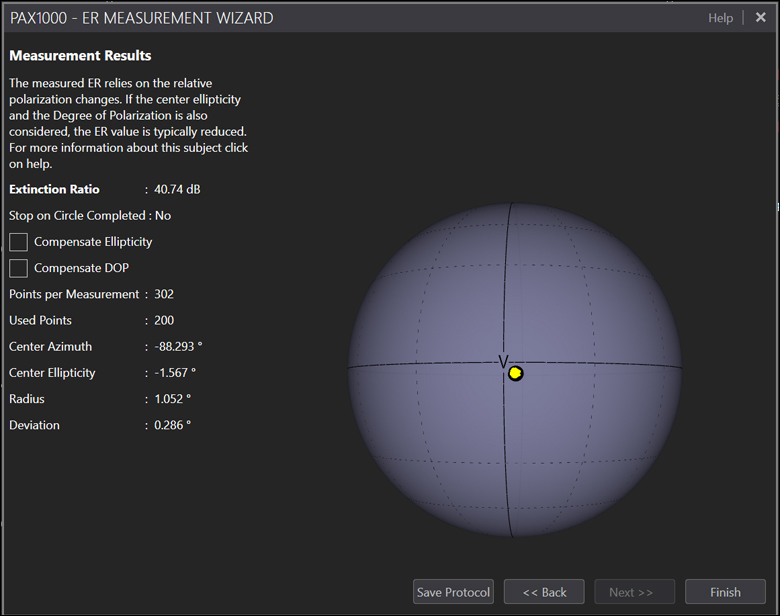
Task: Click the Center Ellipticity value -1.567°
Action: [175, 372]
